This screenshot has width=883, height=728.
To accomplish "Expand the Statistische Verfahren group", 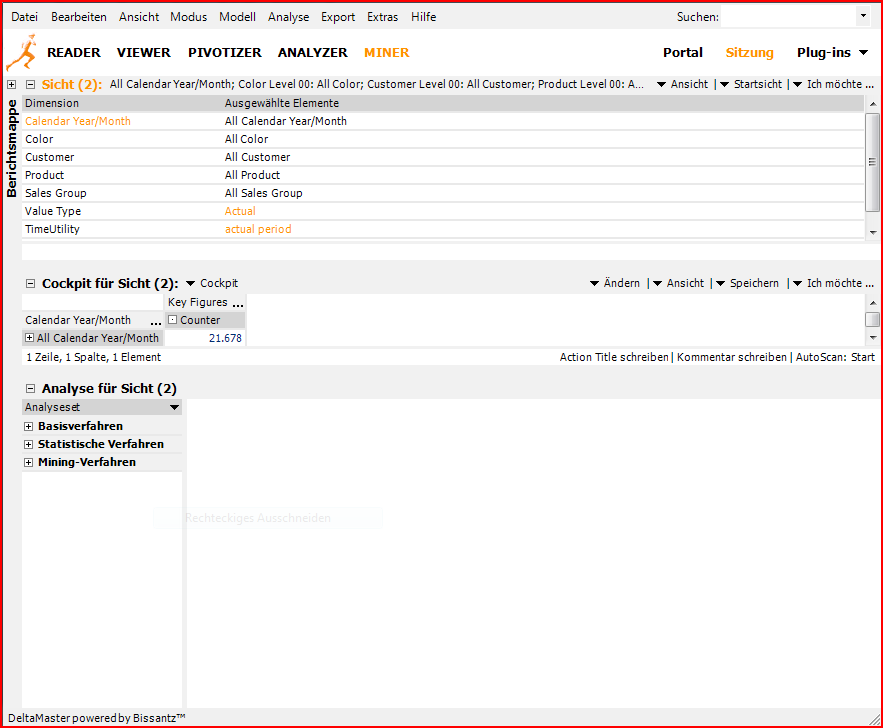I will click(x=29, y=445).
